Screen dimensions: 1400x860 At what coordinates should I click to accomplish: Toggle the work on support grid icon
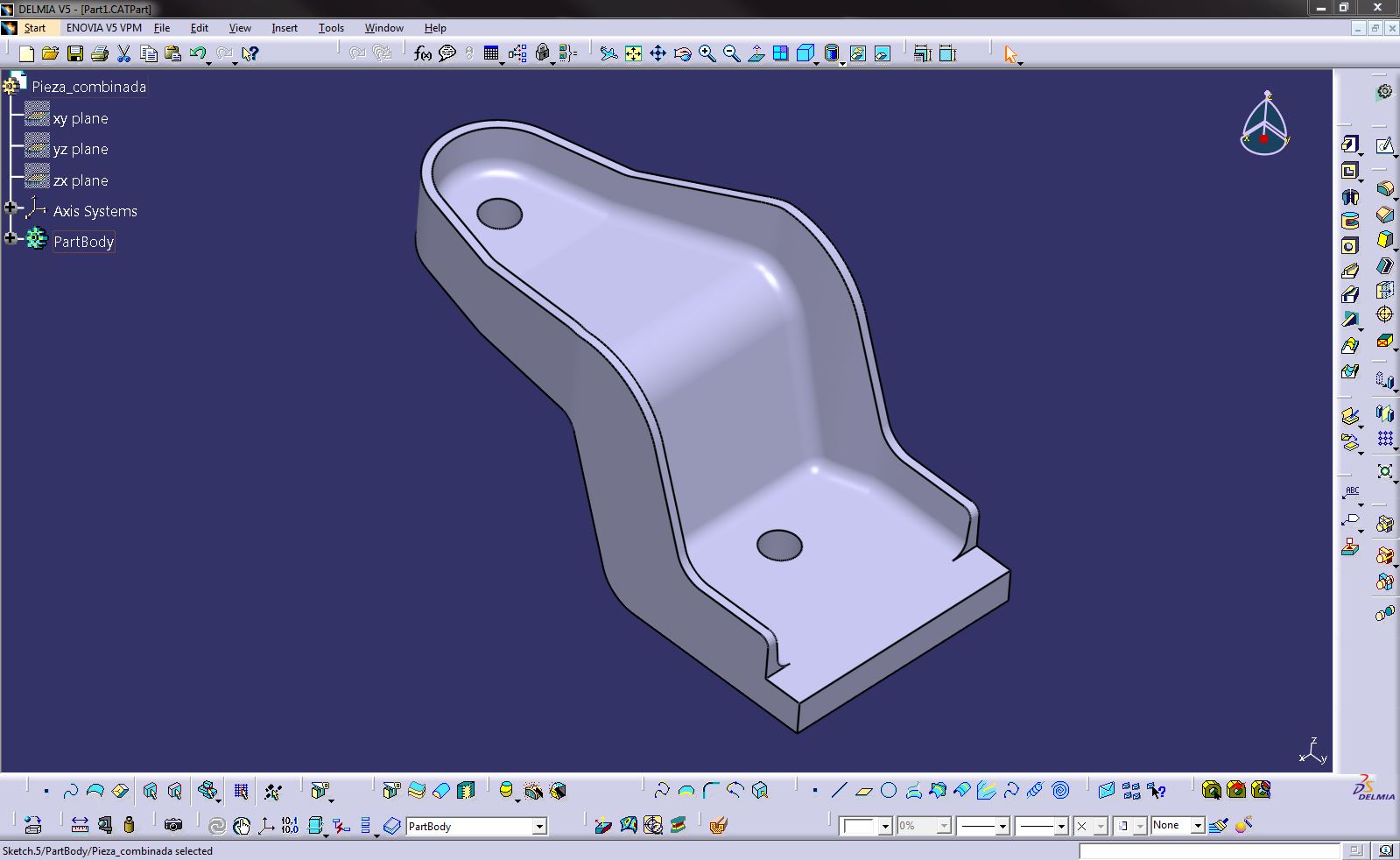point(241,791)
